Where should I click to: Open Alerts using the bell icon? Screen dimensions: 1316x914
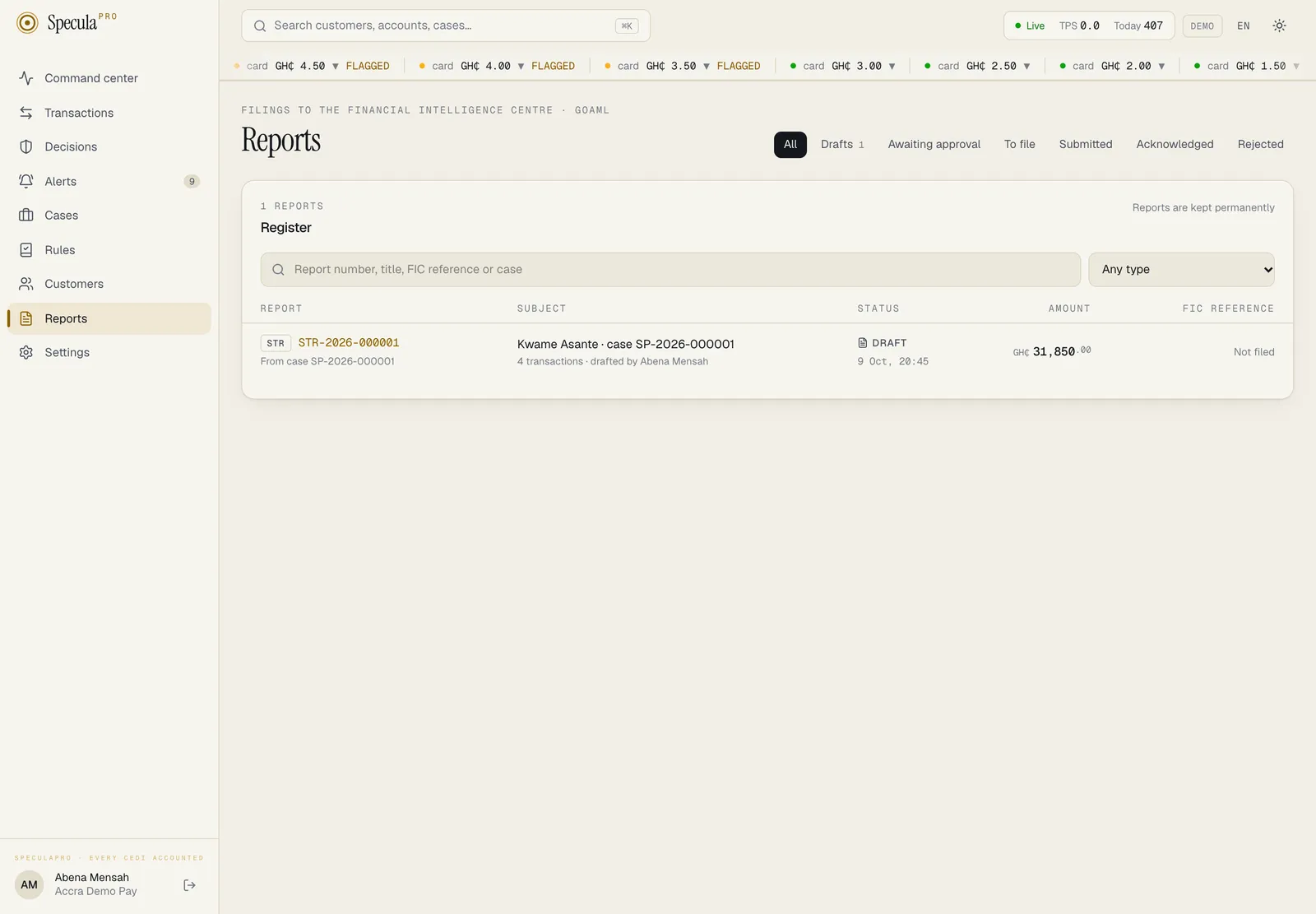tap(26, 181)
